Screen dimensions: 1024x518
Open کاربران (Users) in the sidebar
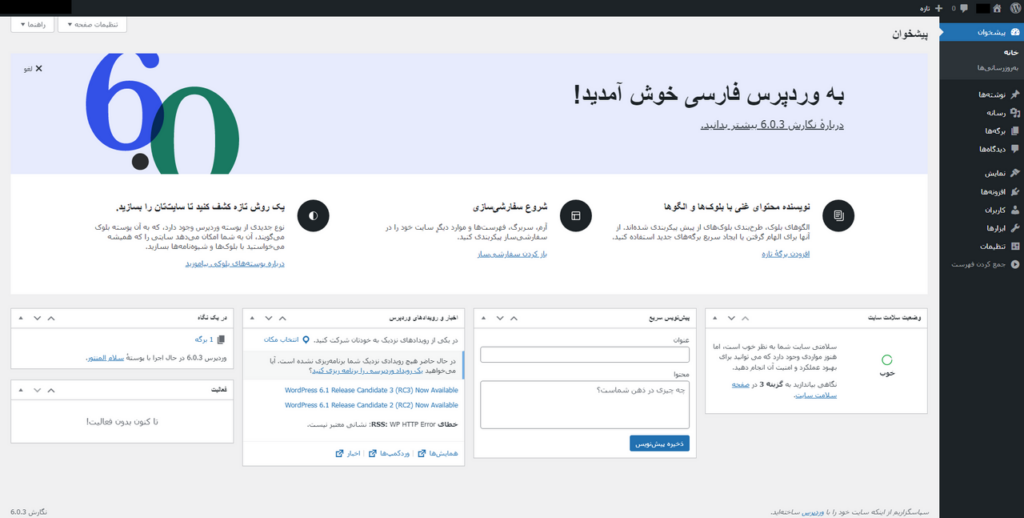pos(982,210)
